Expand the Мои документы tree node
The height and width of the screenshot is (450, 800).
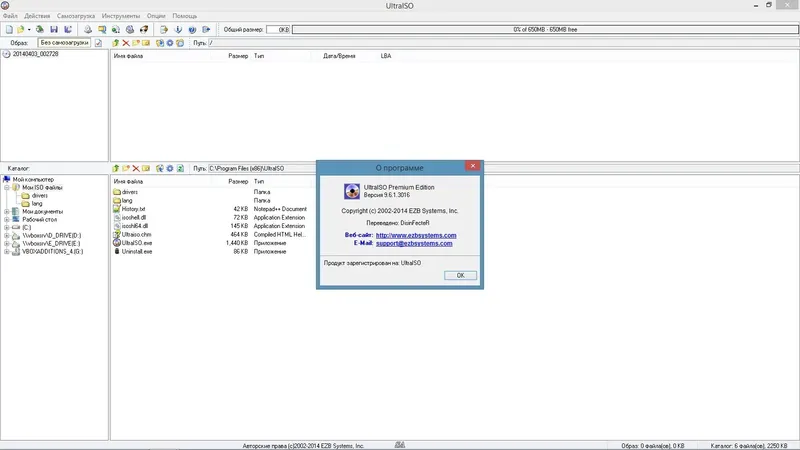pyautogui.click(x=7, y=212)
